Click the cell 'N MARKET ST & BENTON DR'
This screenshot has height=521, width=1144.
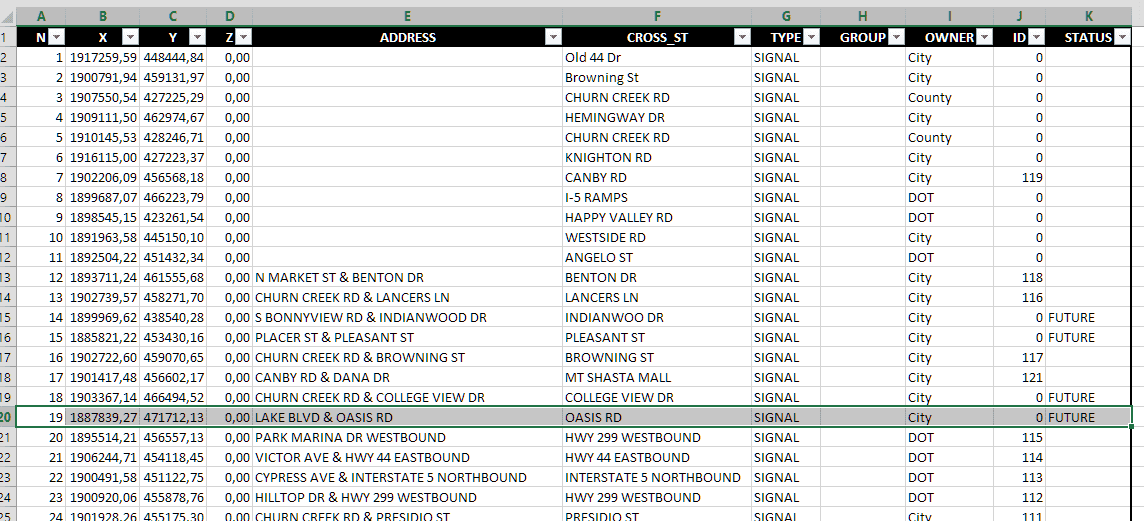(x=407, y=277)
